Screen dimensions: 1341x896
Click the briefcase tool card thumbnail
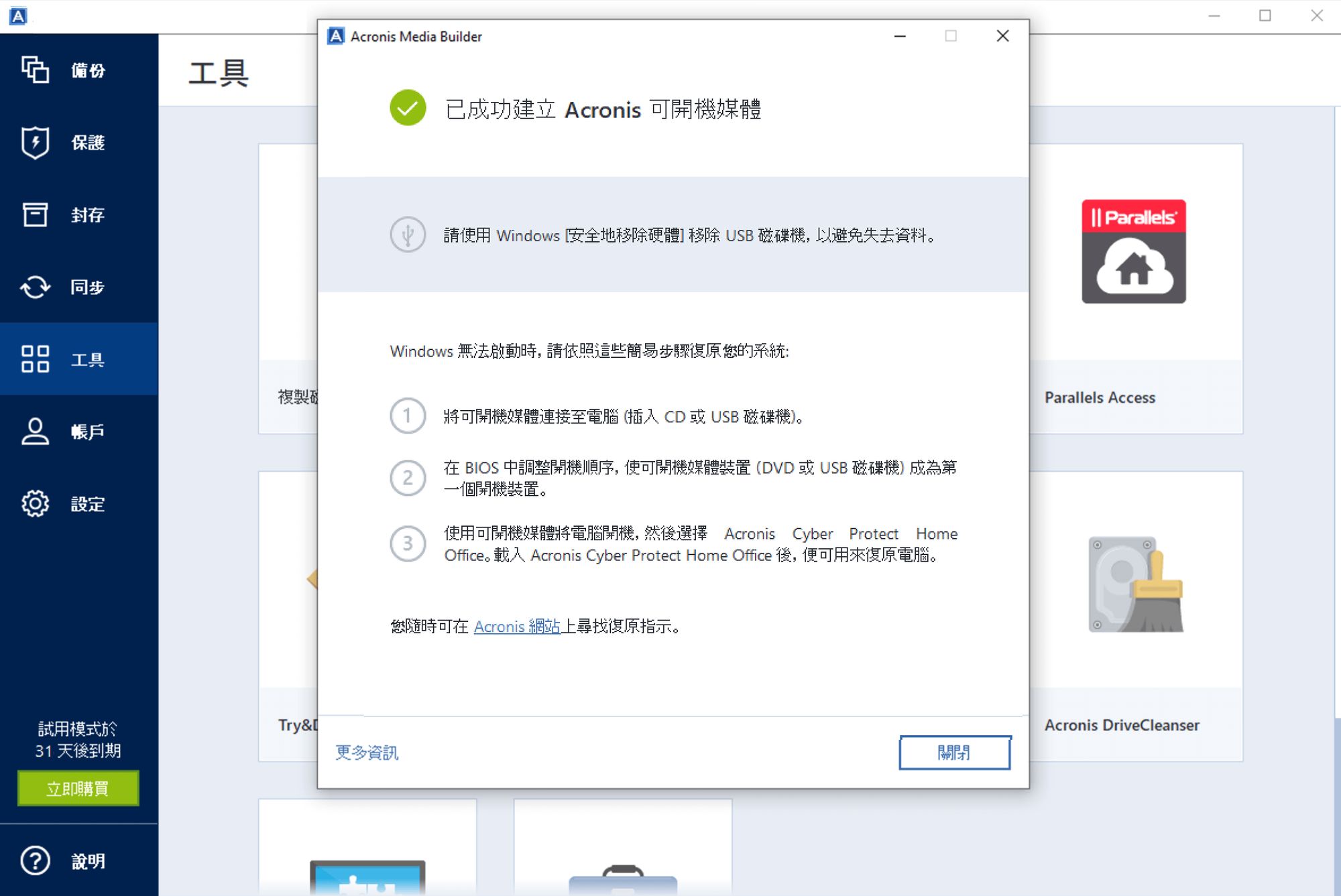coord(623,879)
